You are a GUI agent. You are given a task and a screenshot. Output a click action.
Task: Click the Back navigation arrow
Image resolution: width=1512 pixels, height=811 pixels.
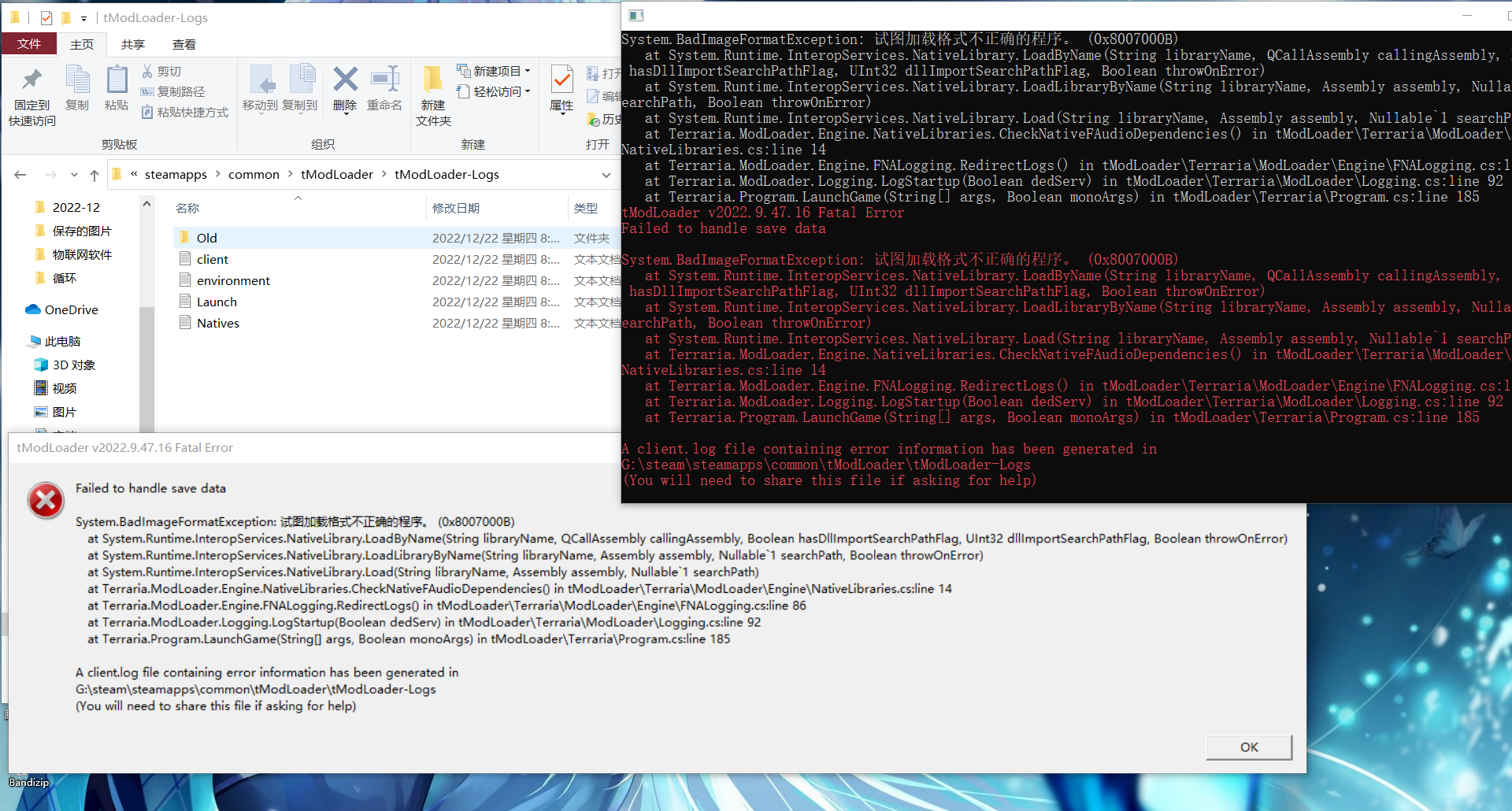[20, 175]
